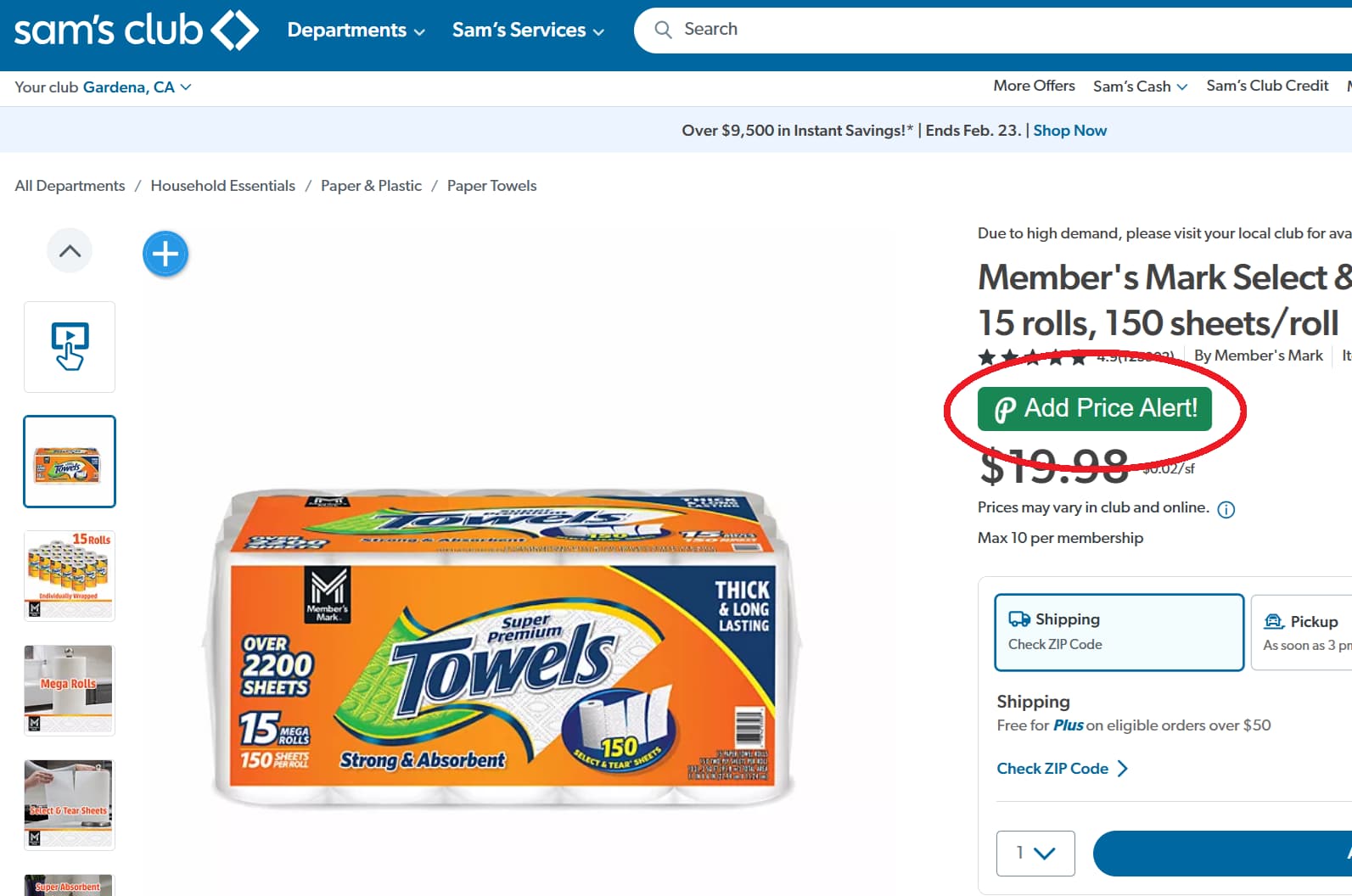Play the product video thumbnail icon
This screenshot has height=896, width=1352.
pos(69,346)
